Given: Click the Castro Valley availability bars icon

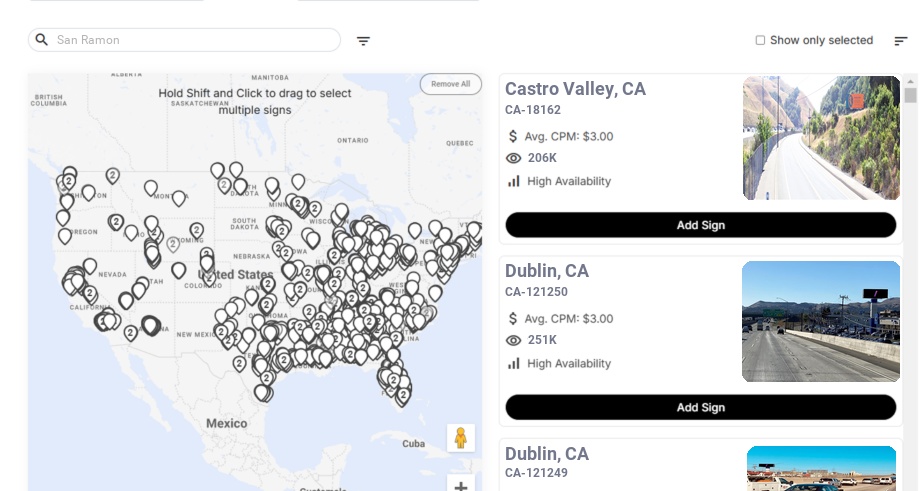Looking at the screenshot, I should (514, 181).
